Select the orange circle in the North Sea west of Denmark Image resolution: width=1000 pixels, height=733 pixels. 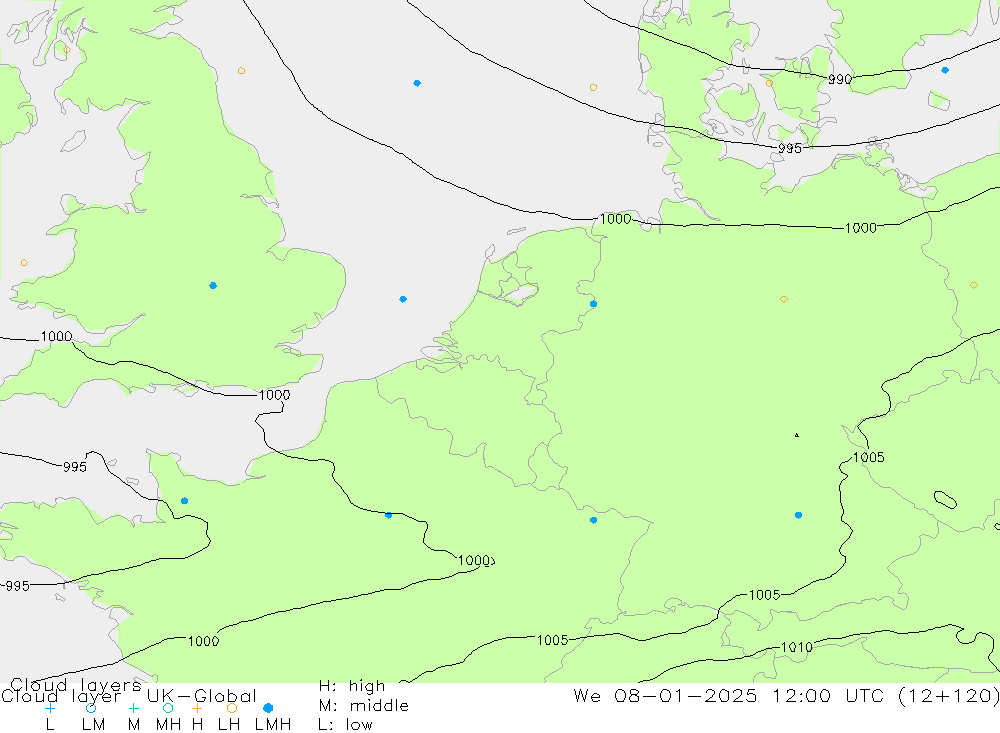click(593, 87)
